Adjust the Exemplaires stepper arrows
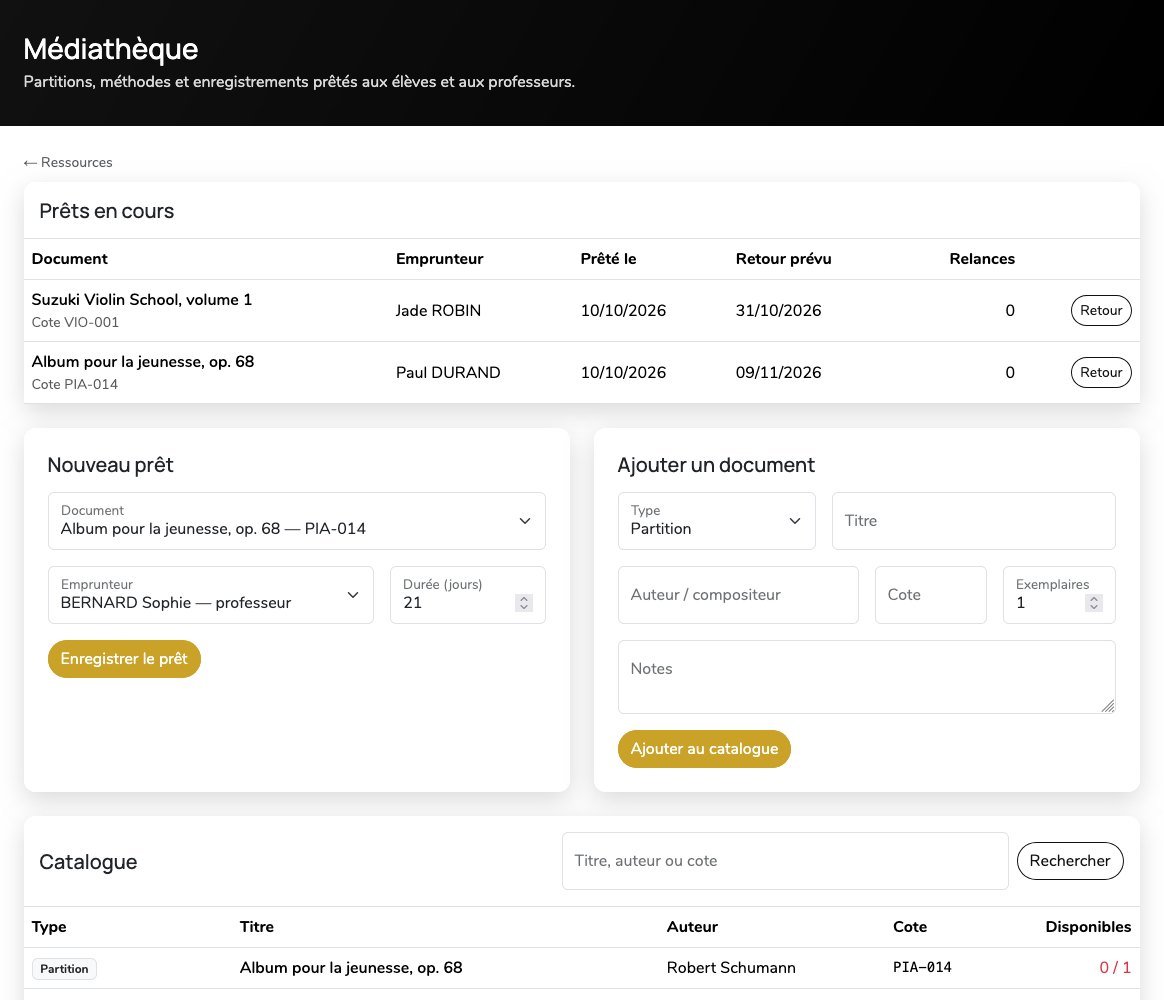1164x1000 pixels. tap(1093, 603)
